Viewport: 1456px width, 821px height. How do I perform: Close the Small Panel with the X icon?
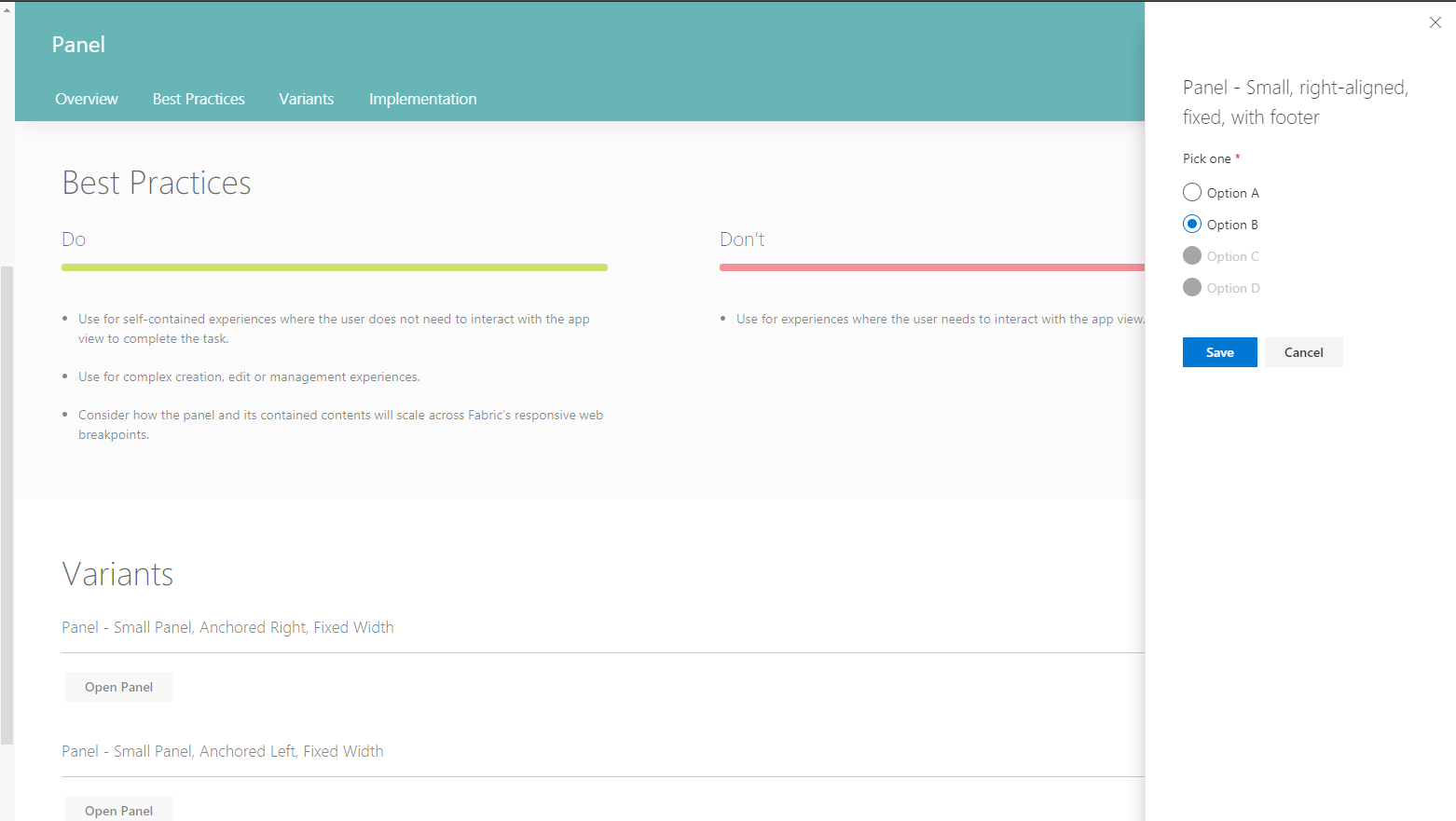pyautogui.click(x=1435, y=21)
